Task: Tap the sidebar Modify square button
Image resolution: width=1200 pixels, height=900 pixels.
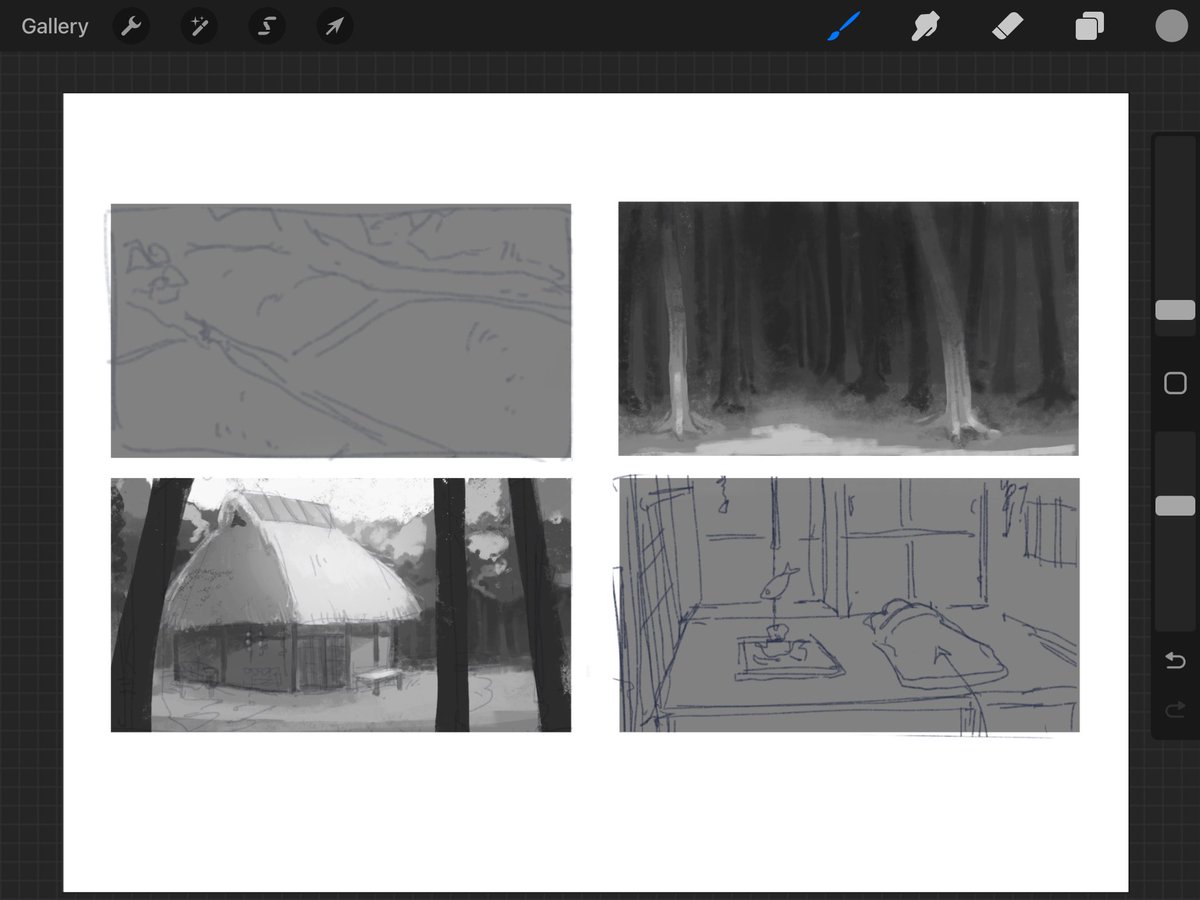Action: [x=1176, y=383]
